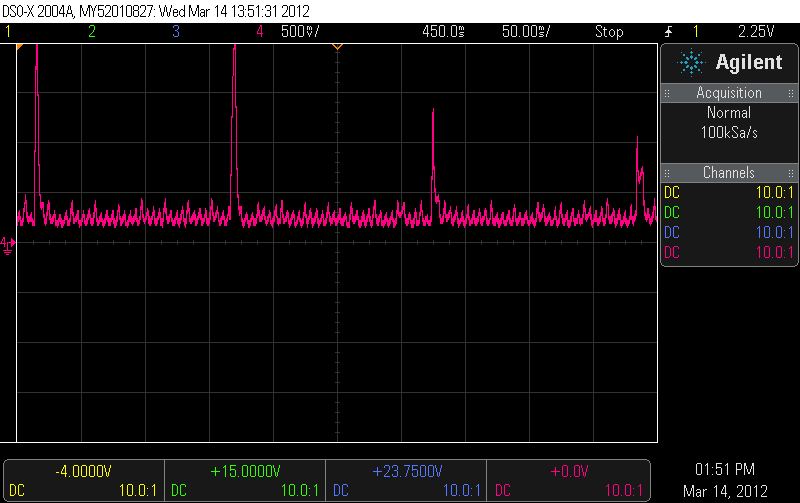Click the right grip dots on Acquisition header
The width and height of the screenshot is (800, 503).
791,93
